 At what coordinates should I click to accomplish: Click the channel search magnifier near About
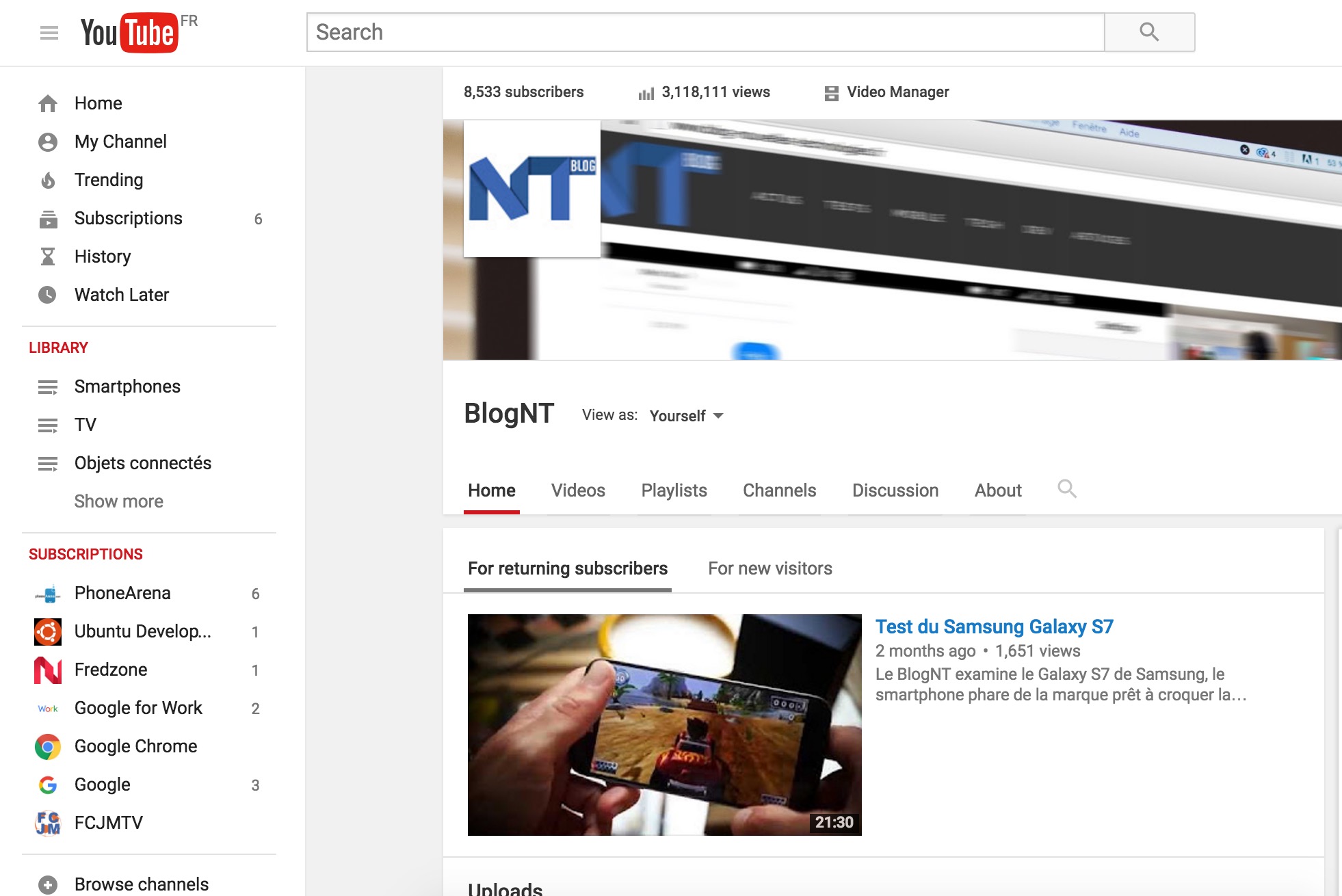(1068, 490)
